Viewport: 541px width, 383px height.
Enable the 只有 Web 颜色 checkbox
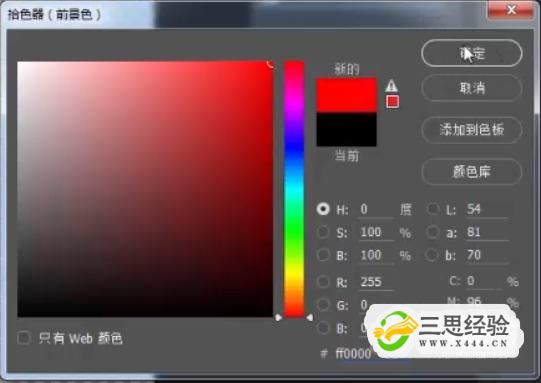pos(24,338)
